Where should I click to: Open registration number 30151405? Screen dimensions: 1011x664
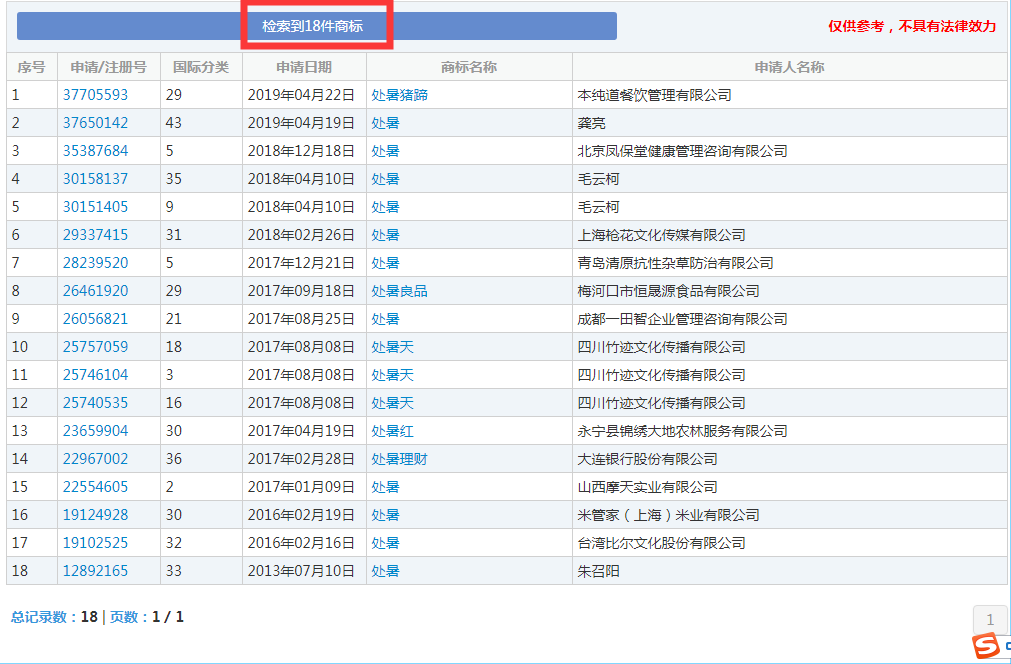click(95, 207)
